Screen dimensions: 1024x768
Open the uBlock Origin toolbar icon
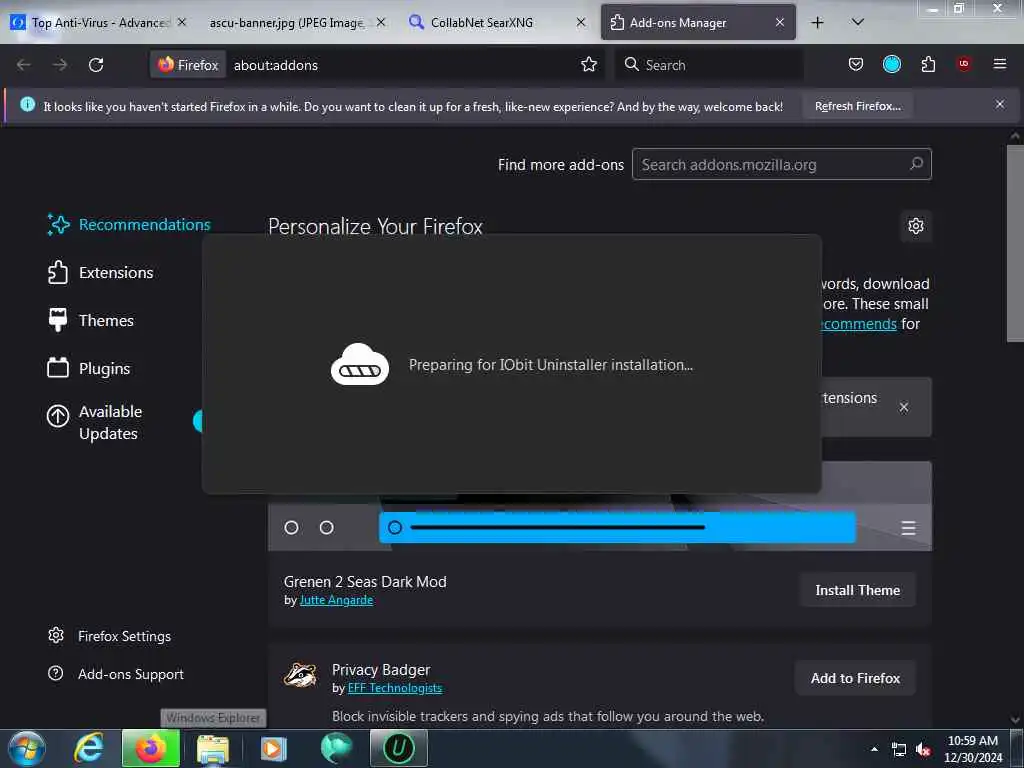[964, 64]
